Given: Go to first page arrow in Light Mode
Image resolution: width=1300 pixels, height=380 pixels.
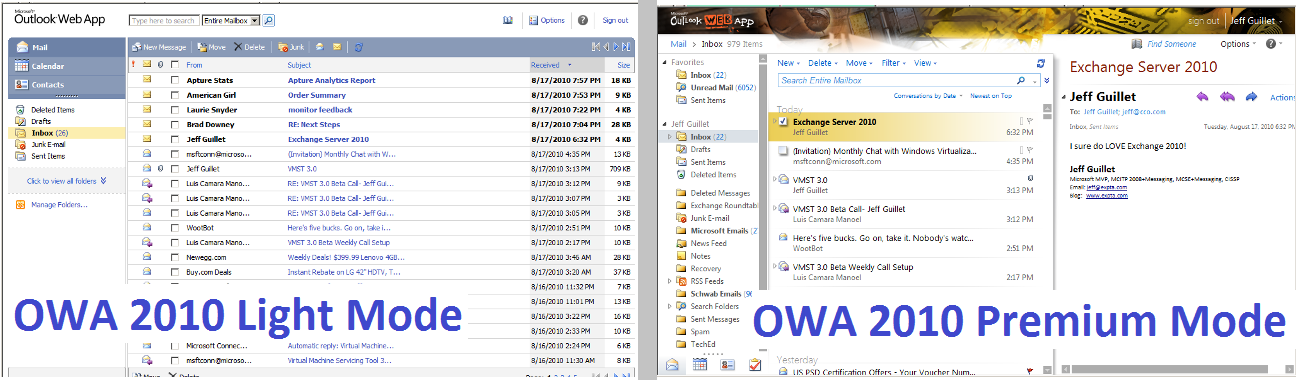Looking at the screenshot, I should click(596, 47).
